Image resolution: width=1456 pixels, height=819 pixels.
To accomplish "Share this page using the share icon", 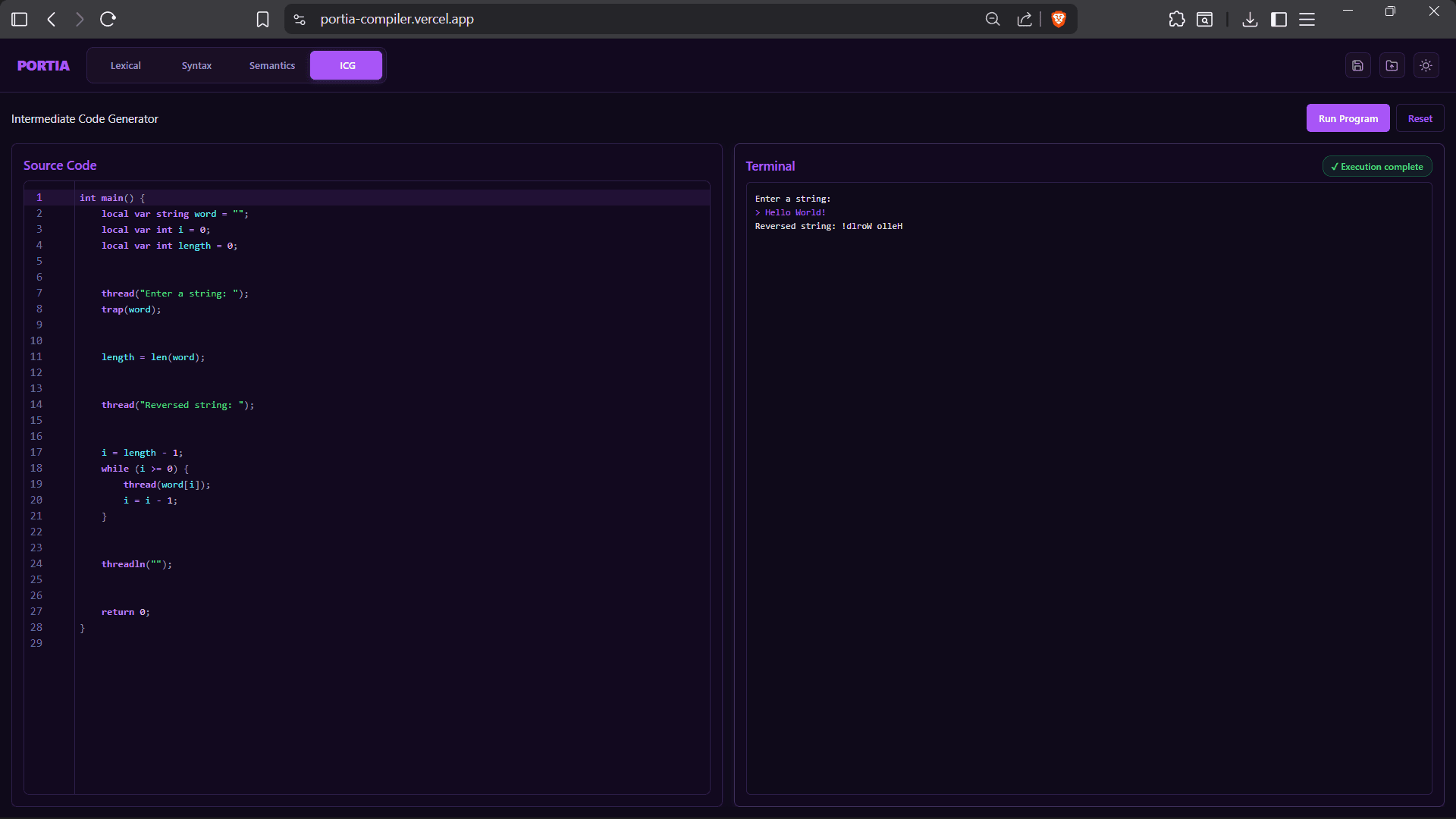I will click(1025, 19).
